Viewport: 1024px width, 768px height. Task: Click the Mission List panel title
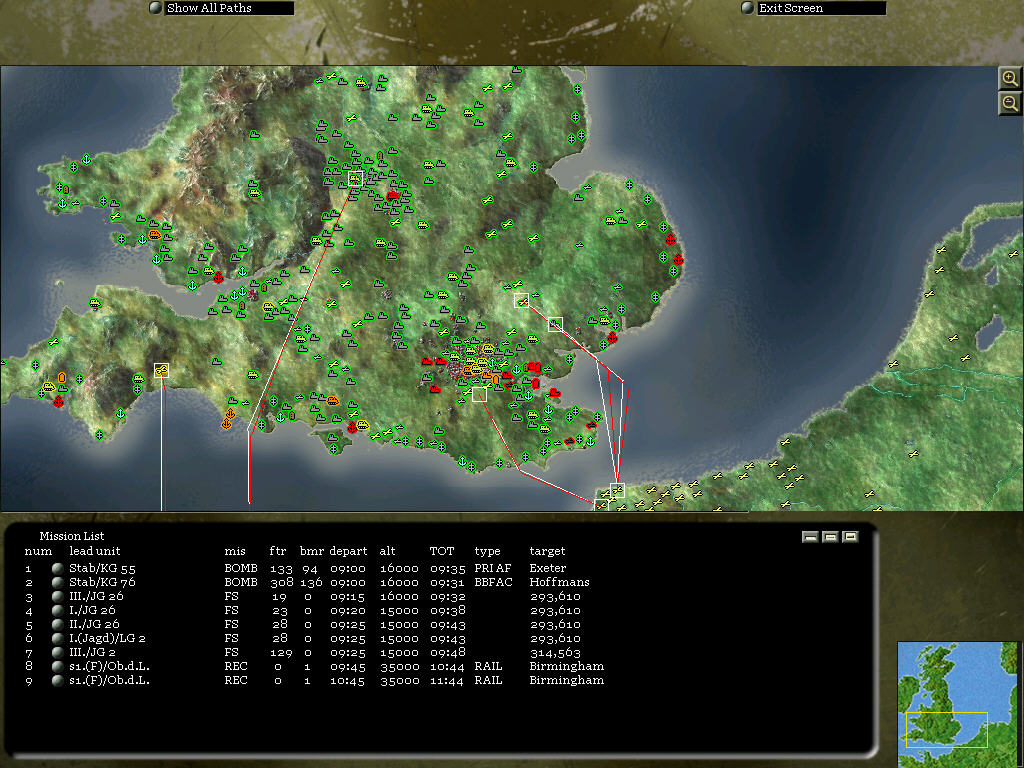[x=72, y=536]
